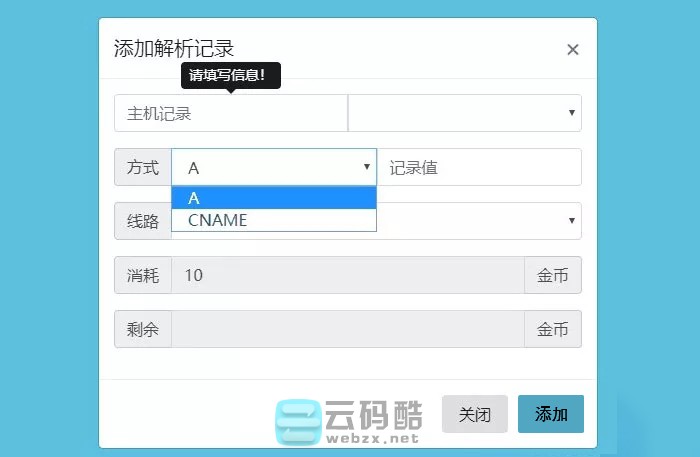The width and height of the screenshot is (700, 457).
Task: Click the empty 剩余 balance field
Action: point(347,329)
